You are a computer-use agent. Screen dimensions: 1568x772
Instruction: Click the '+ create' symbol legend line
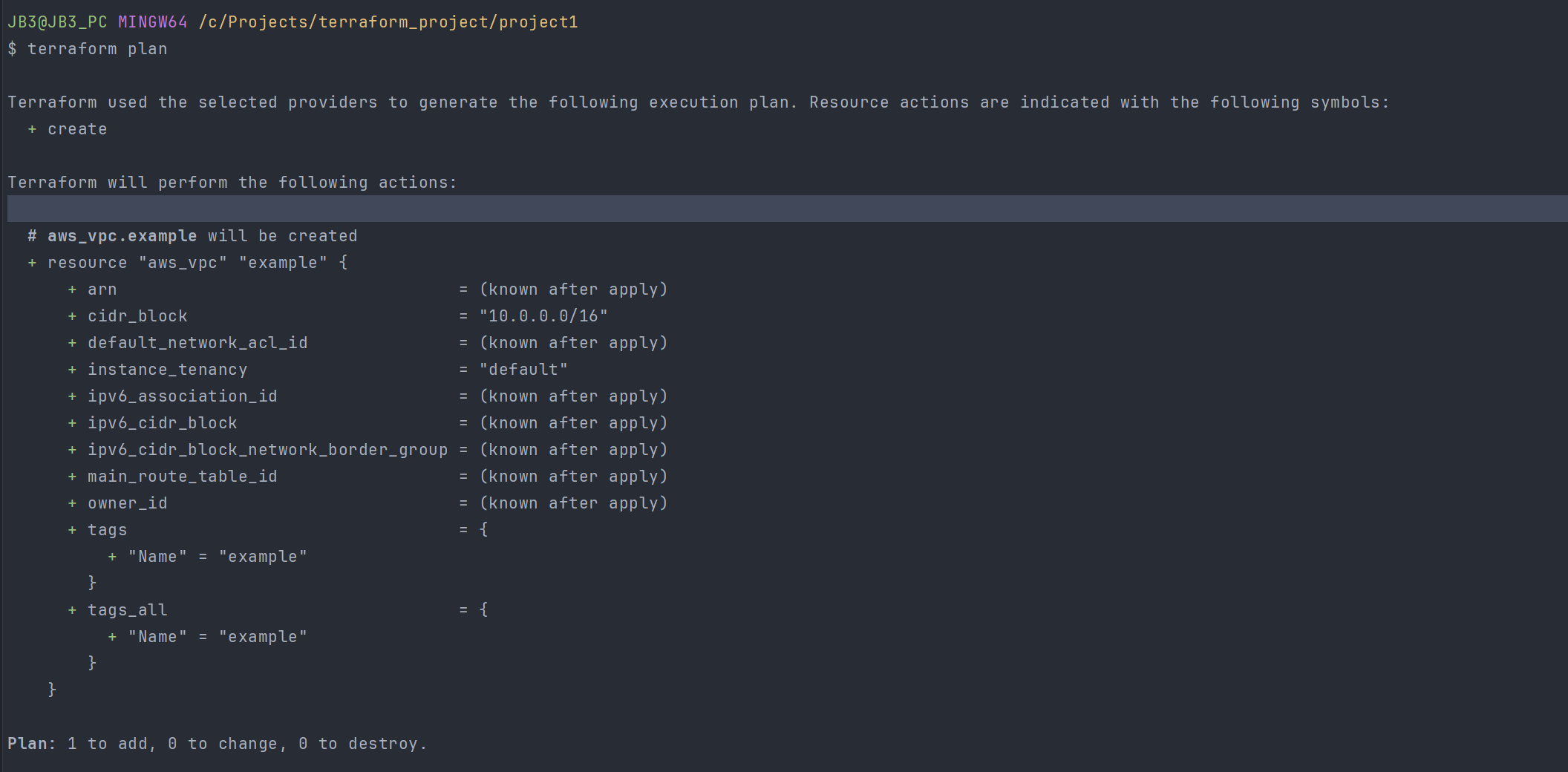click(x=68, y=129)
